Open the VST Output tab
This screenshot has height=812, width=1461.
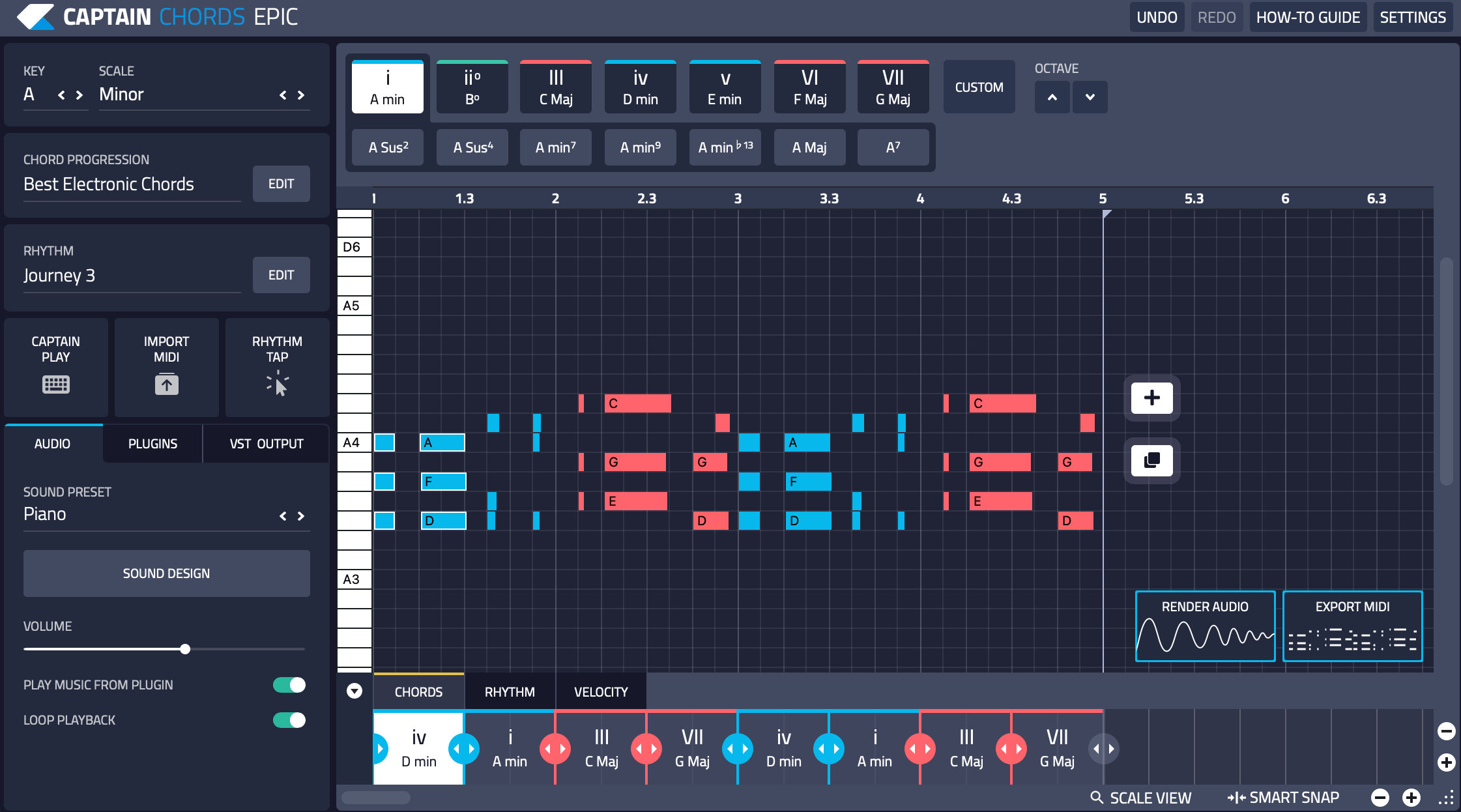[x=266, y=444]
